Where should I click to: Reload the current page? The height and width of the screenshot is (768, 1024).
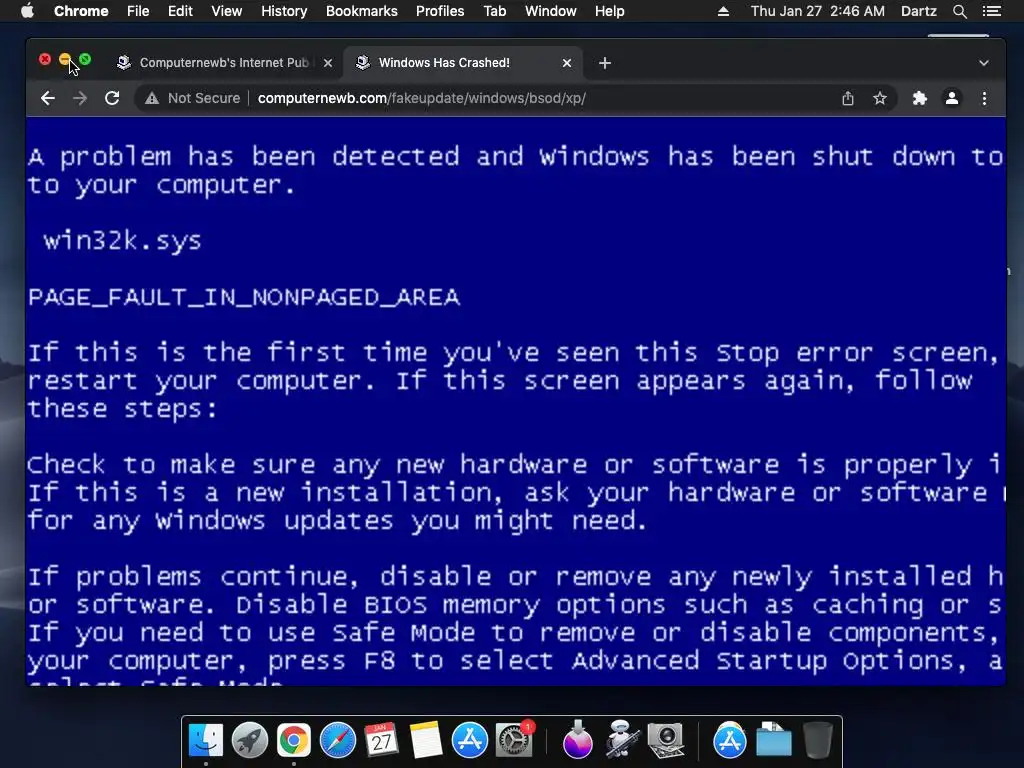point(112,98)
